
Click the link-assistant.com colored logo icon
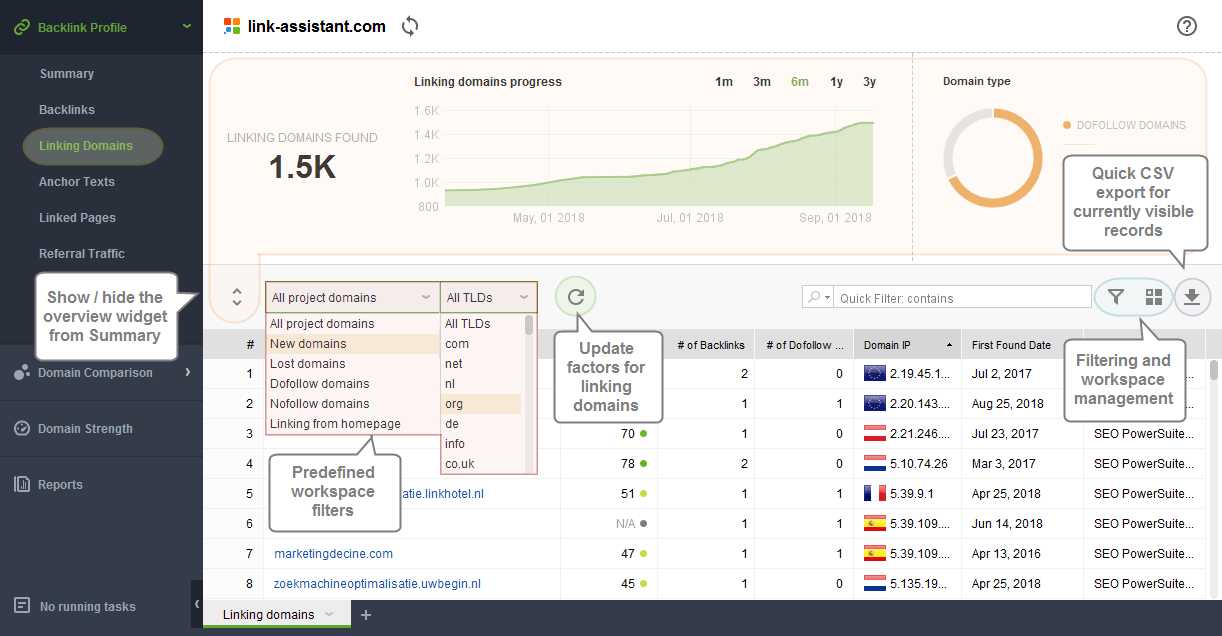(232, 27)
